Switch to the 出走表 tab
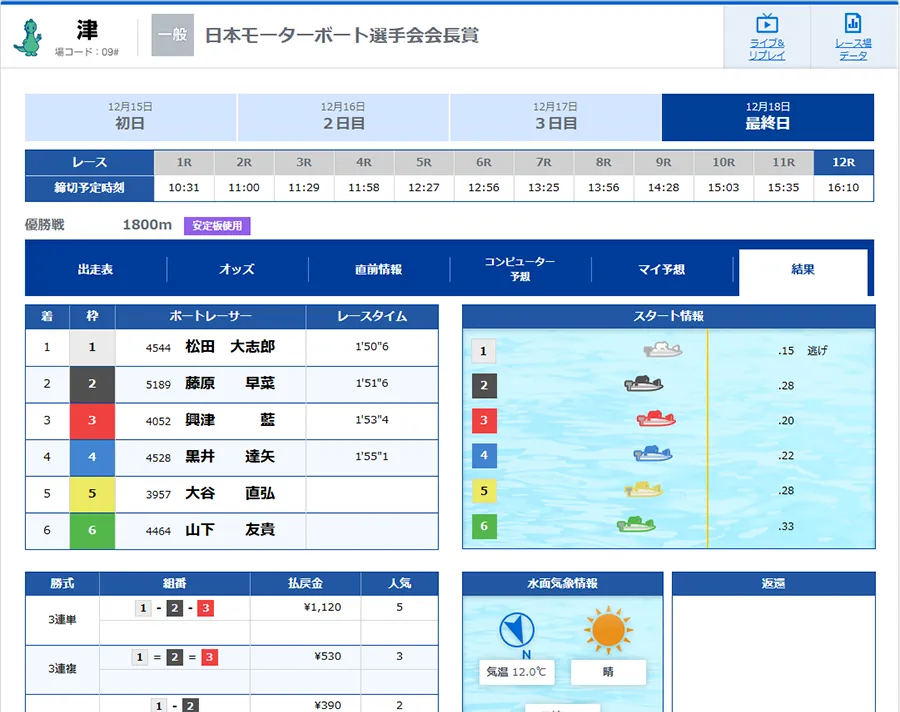The width and height of the screenshot is (900, 712). pos(96,270)
